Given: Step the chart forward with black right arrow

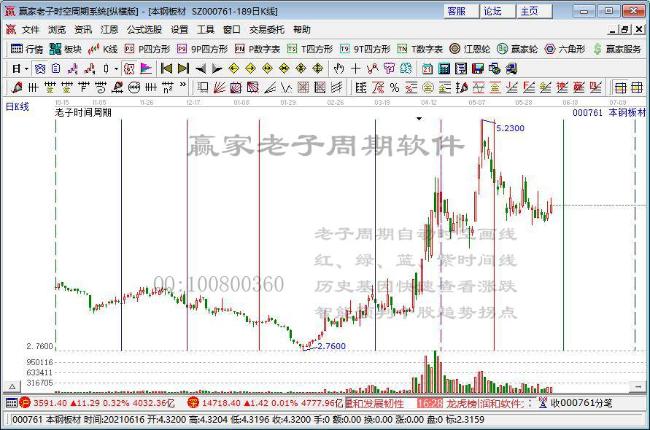Looking at the screenshot, I should point(217,68).
